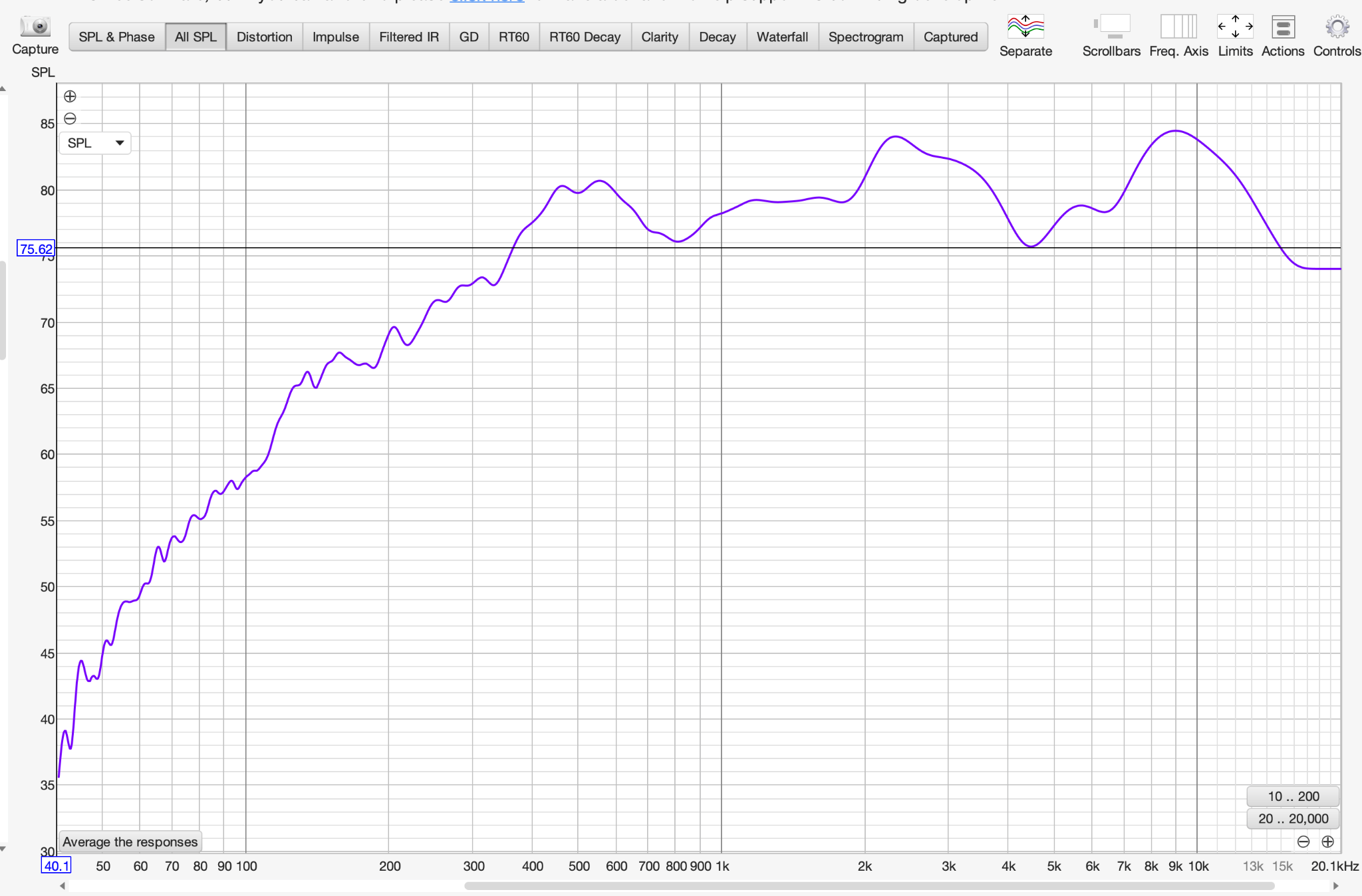Click the Freq. Axis icon

(x=1178, y=27)
